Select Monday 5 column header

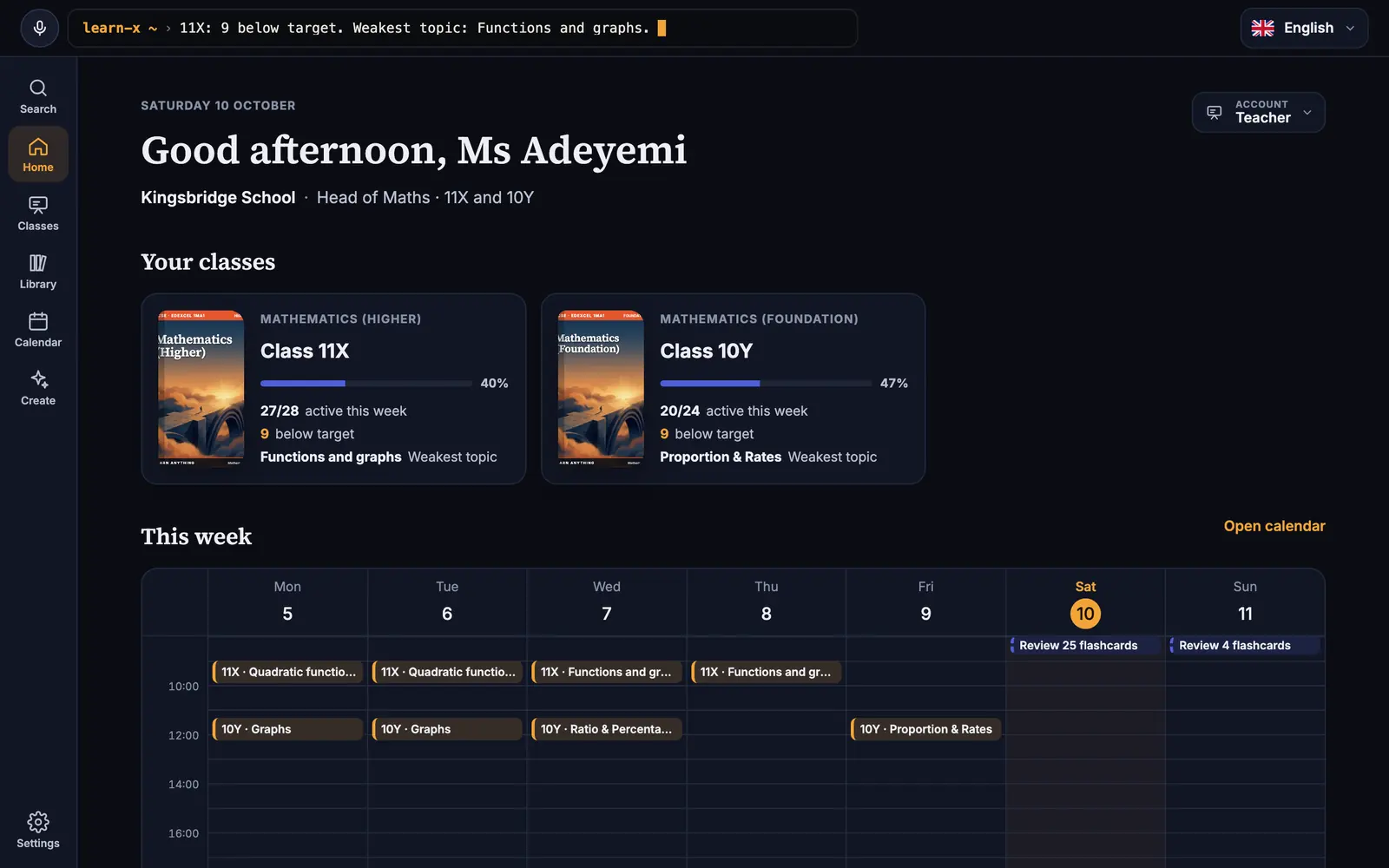[x=287, y=602]
